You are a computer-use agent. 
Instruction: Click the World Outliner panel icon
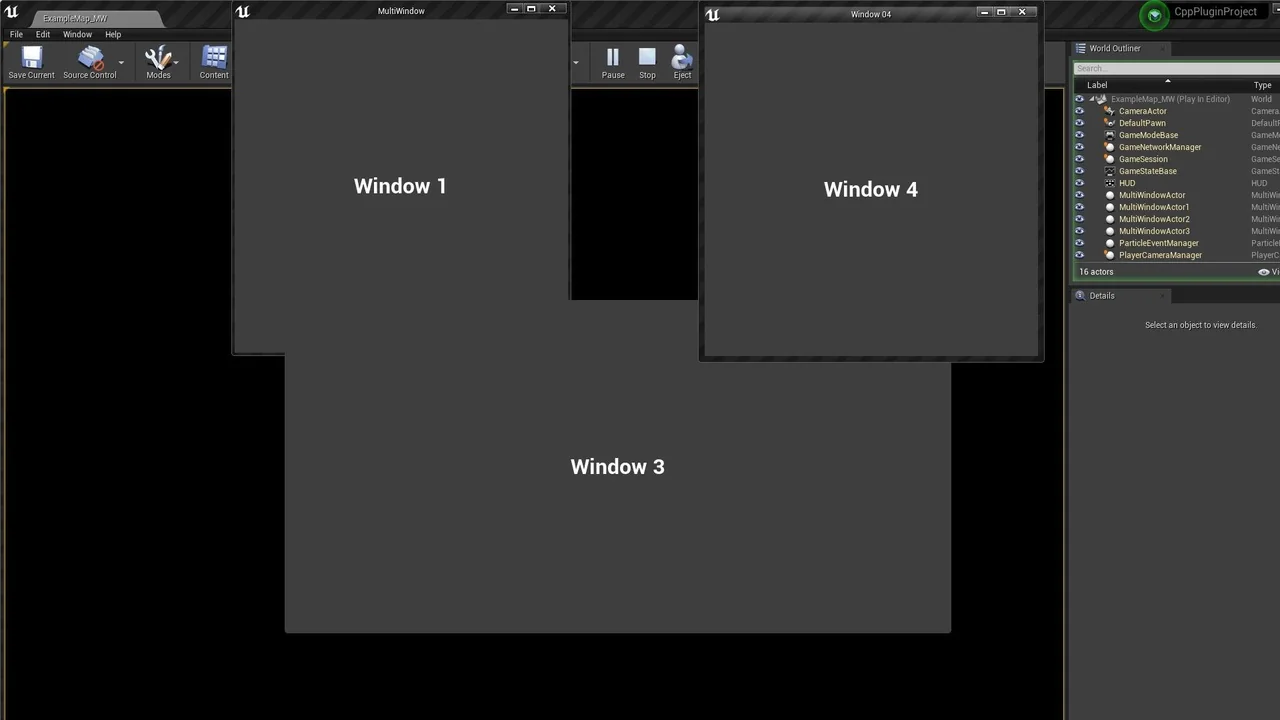point(1078,48)
